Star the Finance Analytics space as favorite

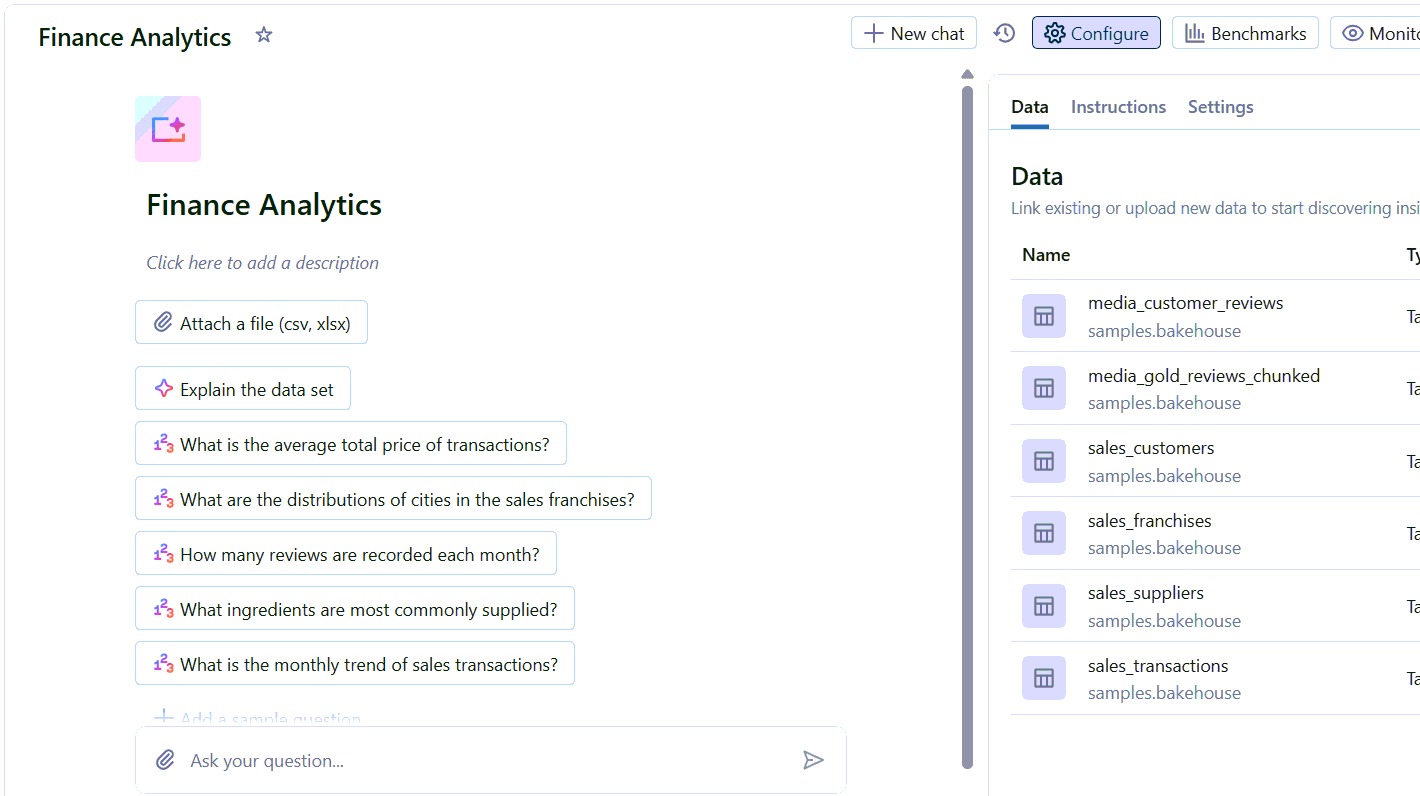263,35
